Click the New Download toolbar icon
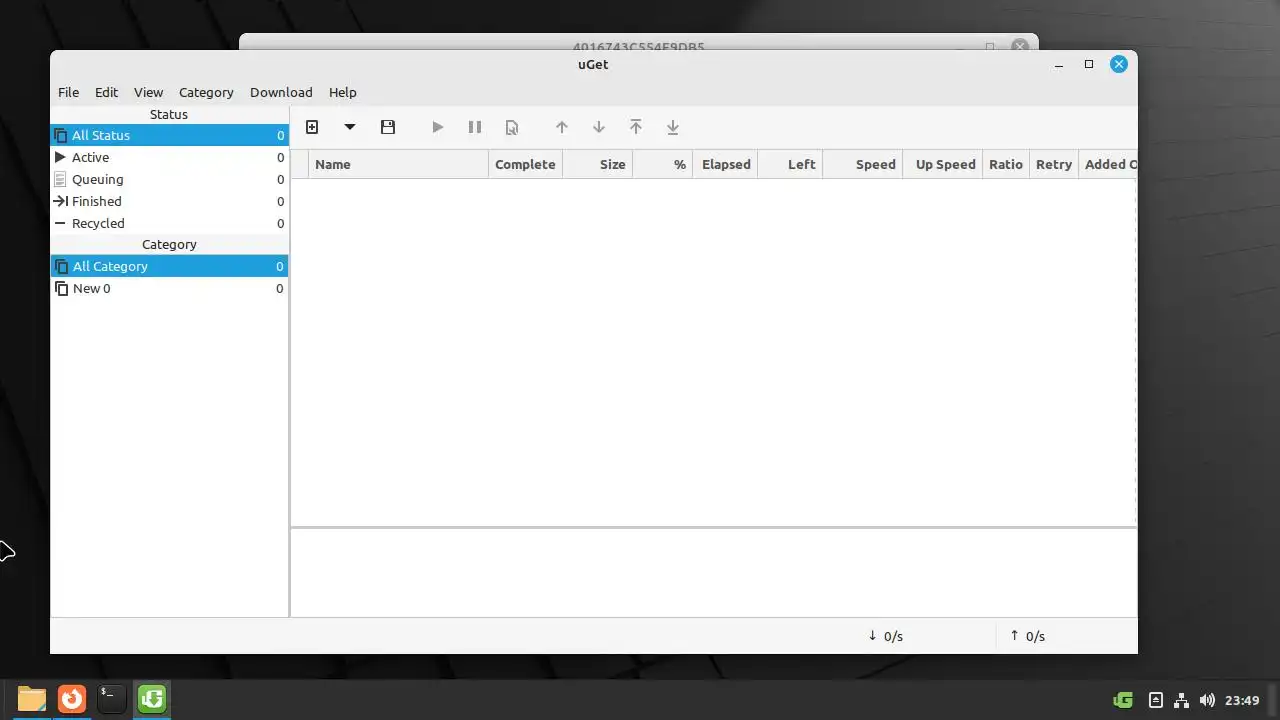 312,127
